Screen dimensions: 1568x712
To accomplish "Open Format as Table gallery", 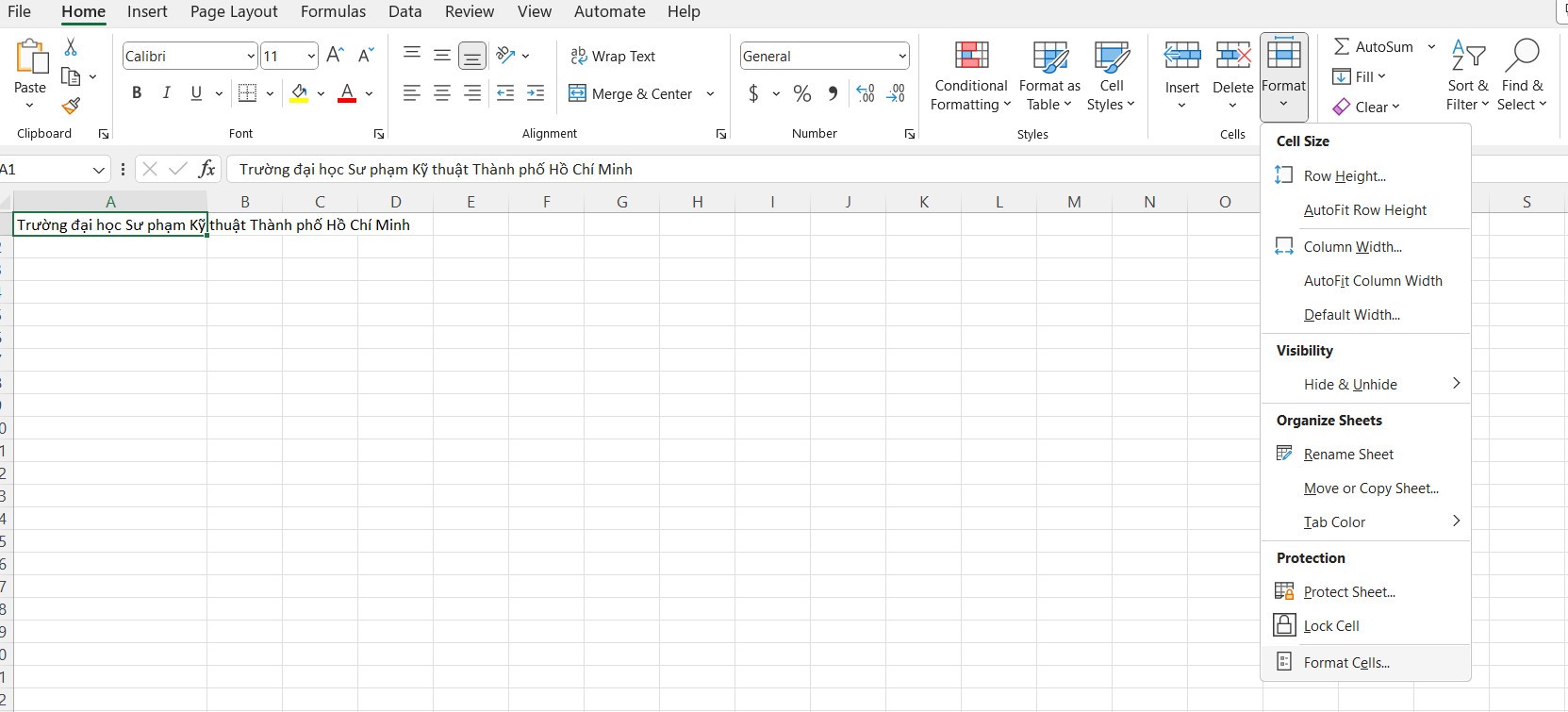I will click(1049, 76).
